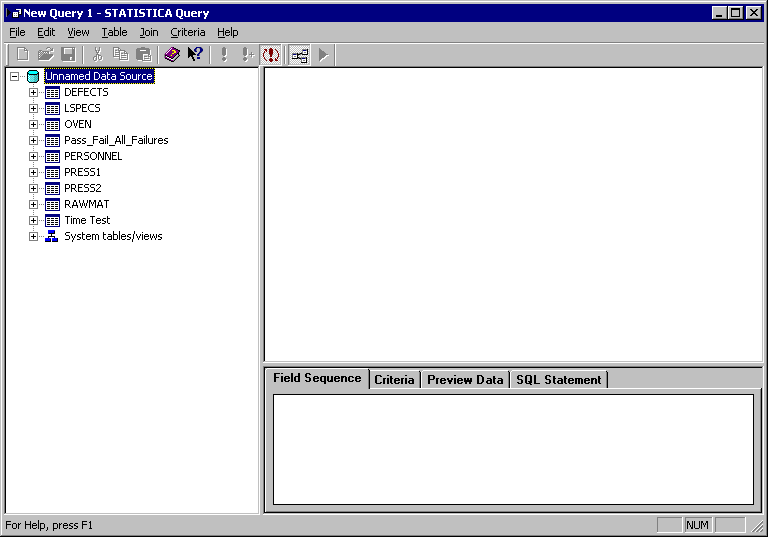This screenshot has height=537, width=768.
Task: Select the LSPECS tree item
Action: click(82, 108)
